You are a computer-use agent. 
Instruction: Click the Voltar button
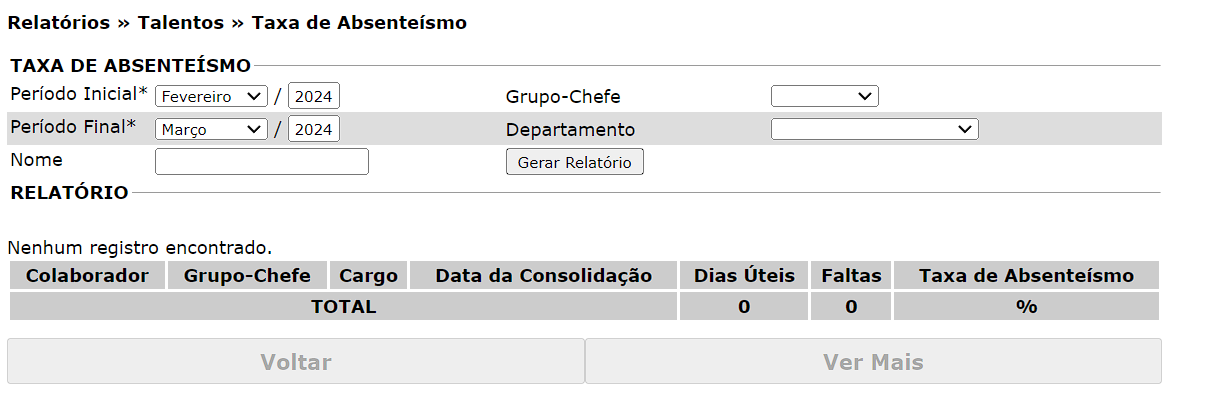296,361
